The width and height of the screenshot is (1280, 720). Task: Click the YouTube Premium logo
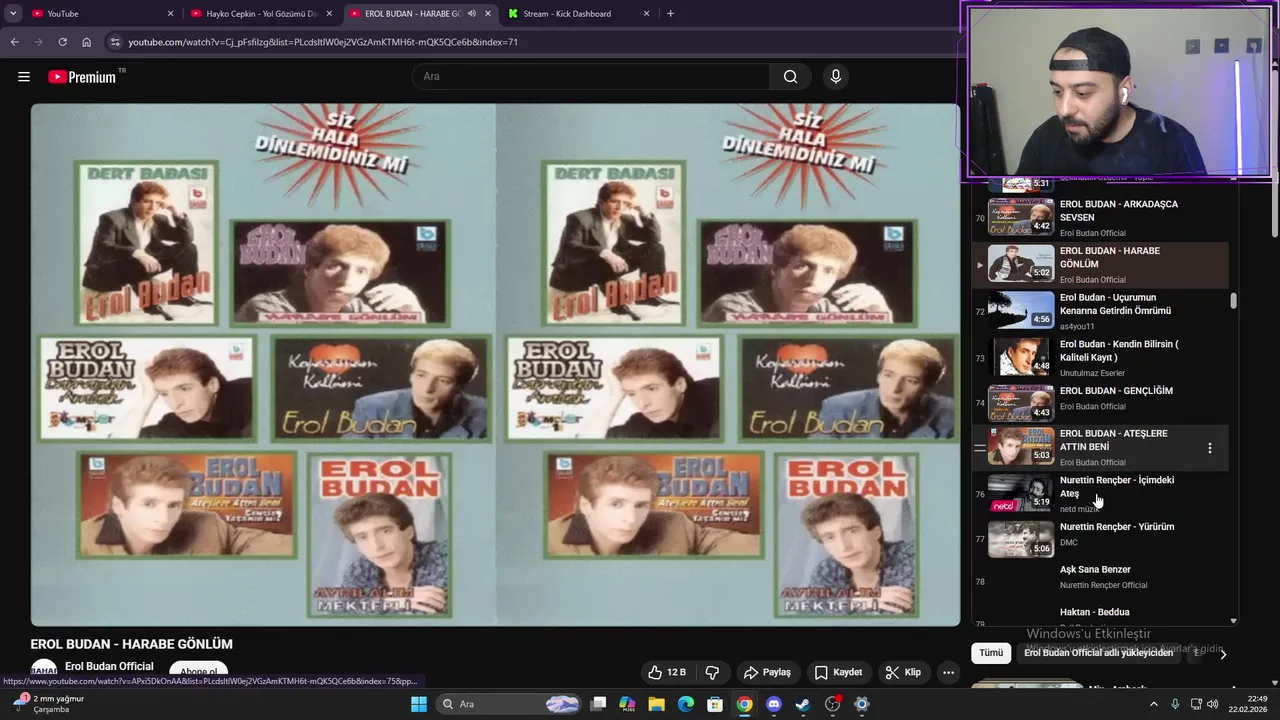82,77
